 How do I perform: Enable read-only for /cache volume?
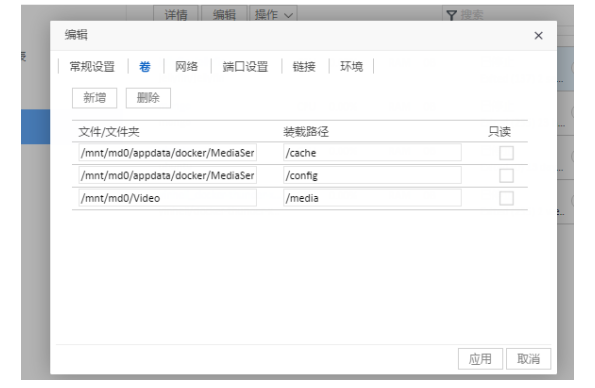coord(506,153)
